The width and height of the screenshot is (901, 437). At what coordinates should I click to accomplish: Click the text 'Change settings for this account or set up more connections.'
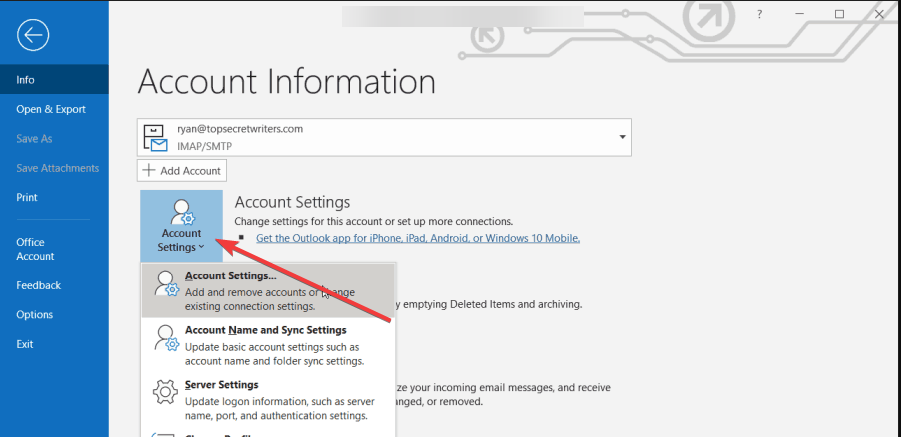[x=374, y=221]
